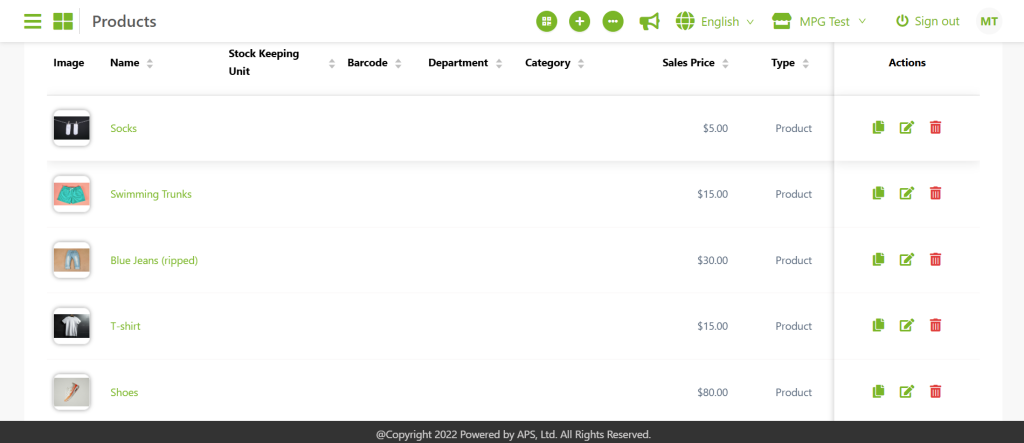Viewport: 1024px width, 443px height.
Task: Open the Shoes product link
Action: tap(124, 392)
